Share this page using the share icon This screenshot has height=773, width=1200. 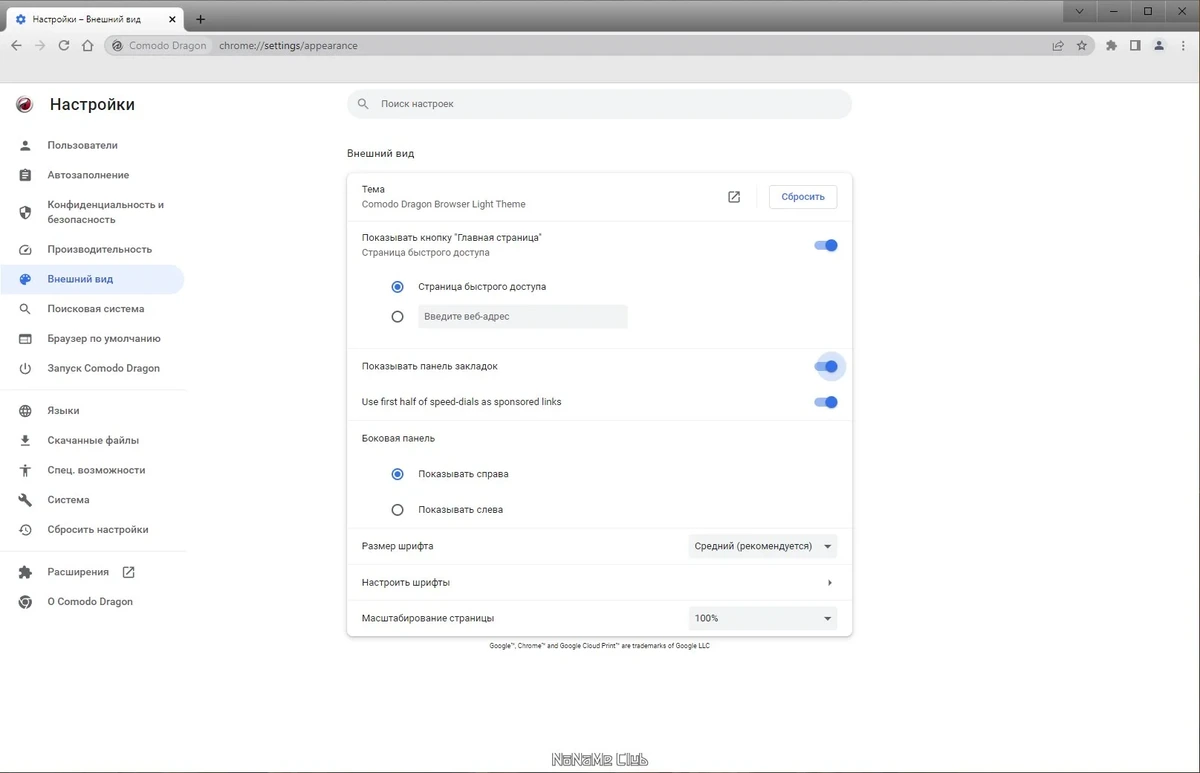tap(1057, 45)
